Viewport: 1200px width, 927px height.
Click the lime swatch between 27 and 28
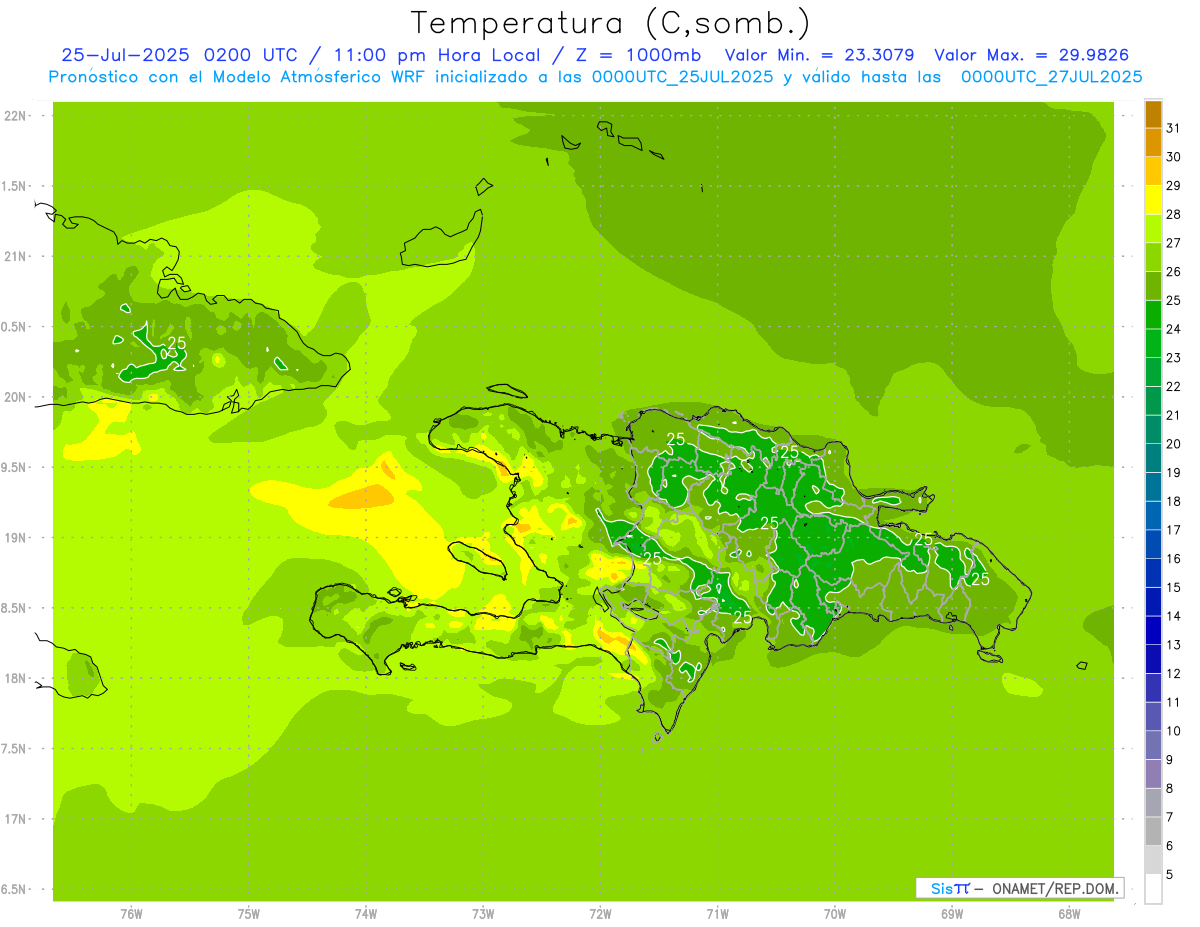coord(1153,228)
